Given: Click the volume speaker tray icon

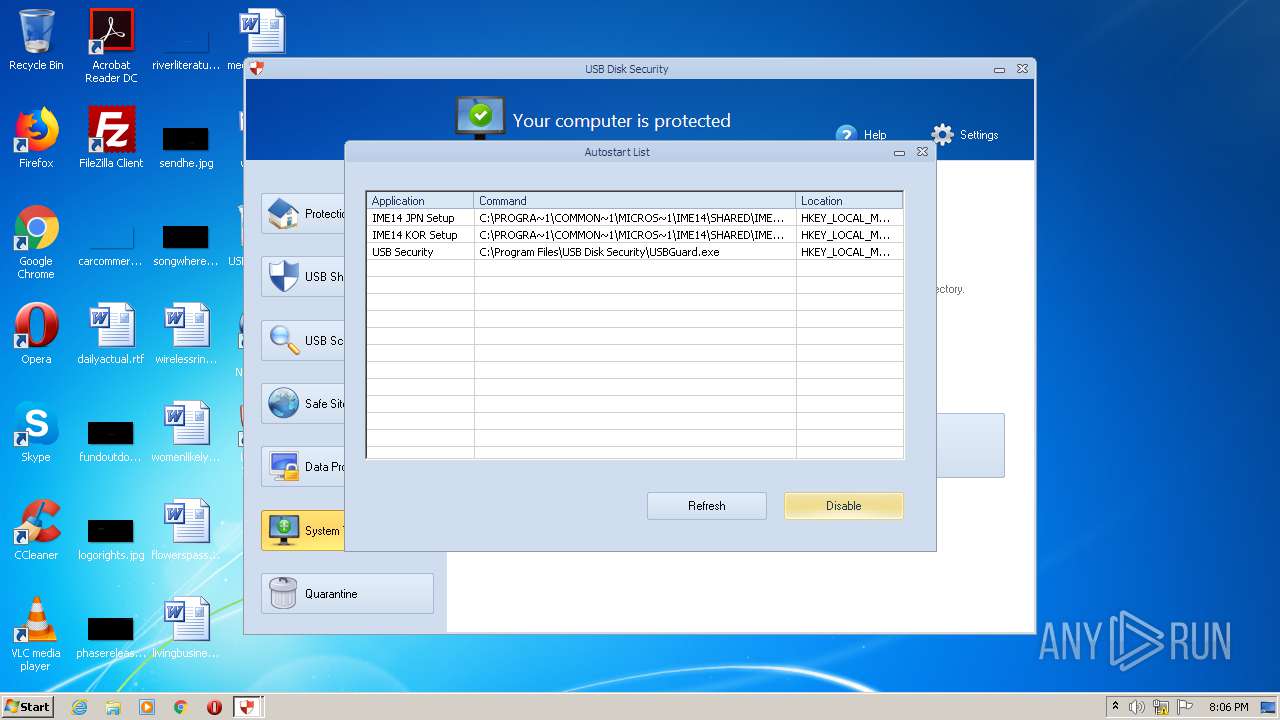Looking at the screenshot, I should tap(1137, 707).
